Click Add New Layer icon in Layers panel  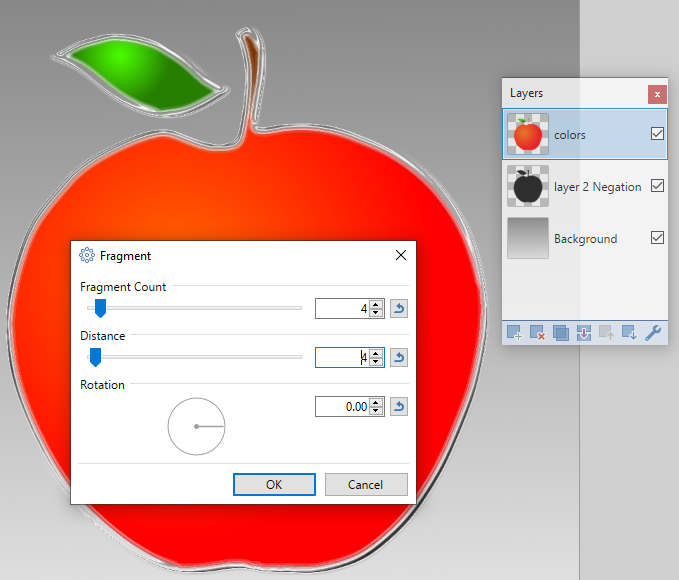[x=514, y=333]
